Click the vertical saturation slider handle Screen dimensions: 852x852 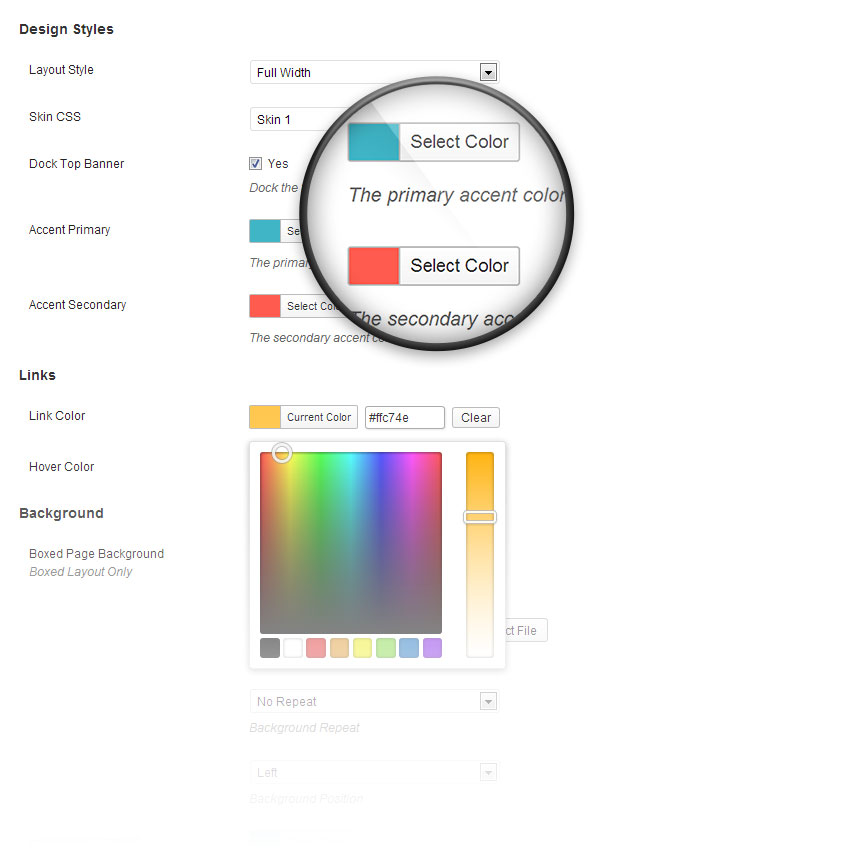pyautogui.click(x=480, y=517)
